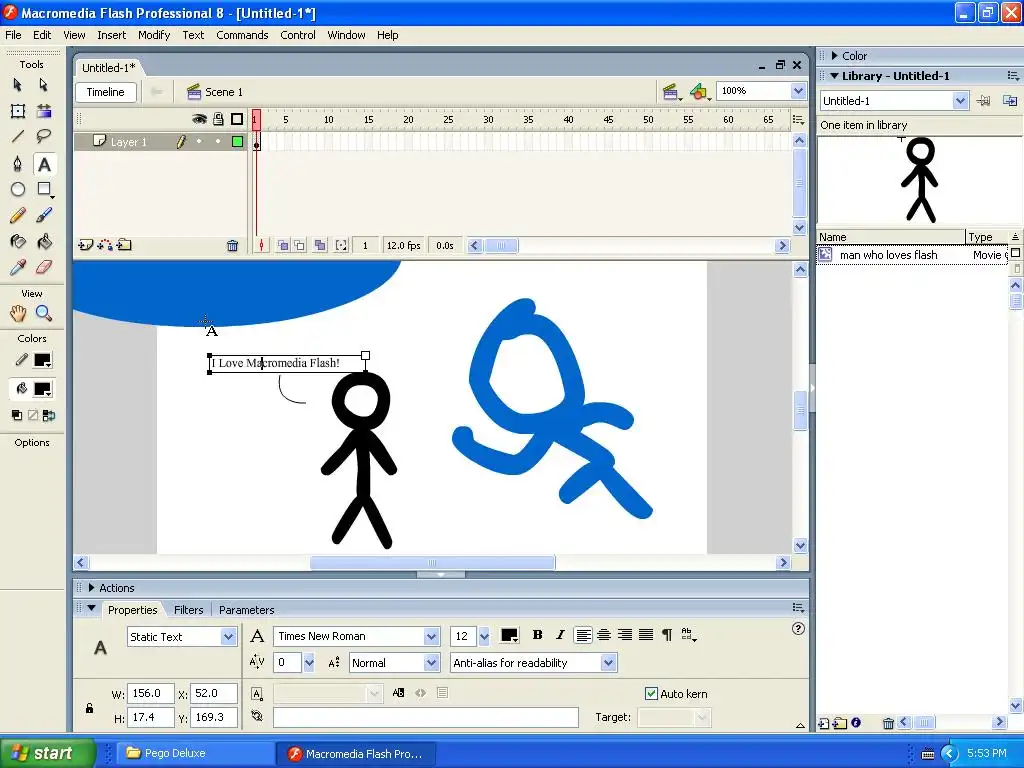Image resolution: width=1024 pixels, height=768 pixels.
Task: Expand the Actions panel
Action: click(91, 588)
